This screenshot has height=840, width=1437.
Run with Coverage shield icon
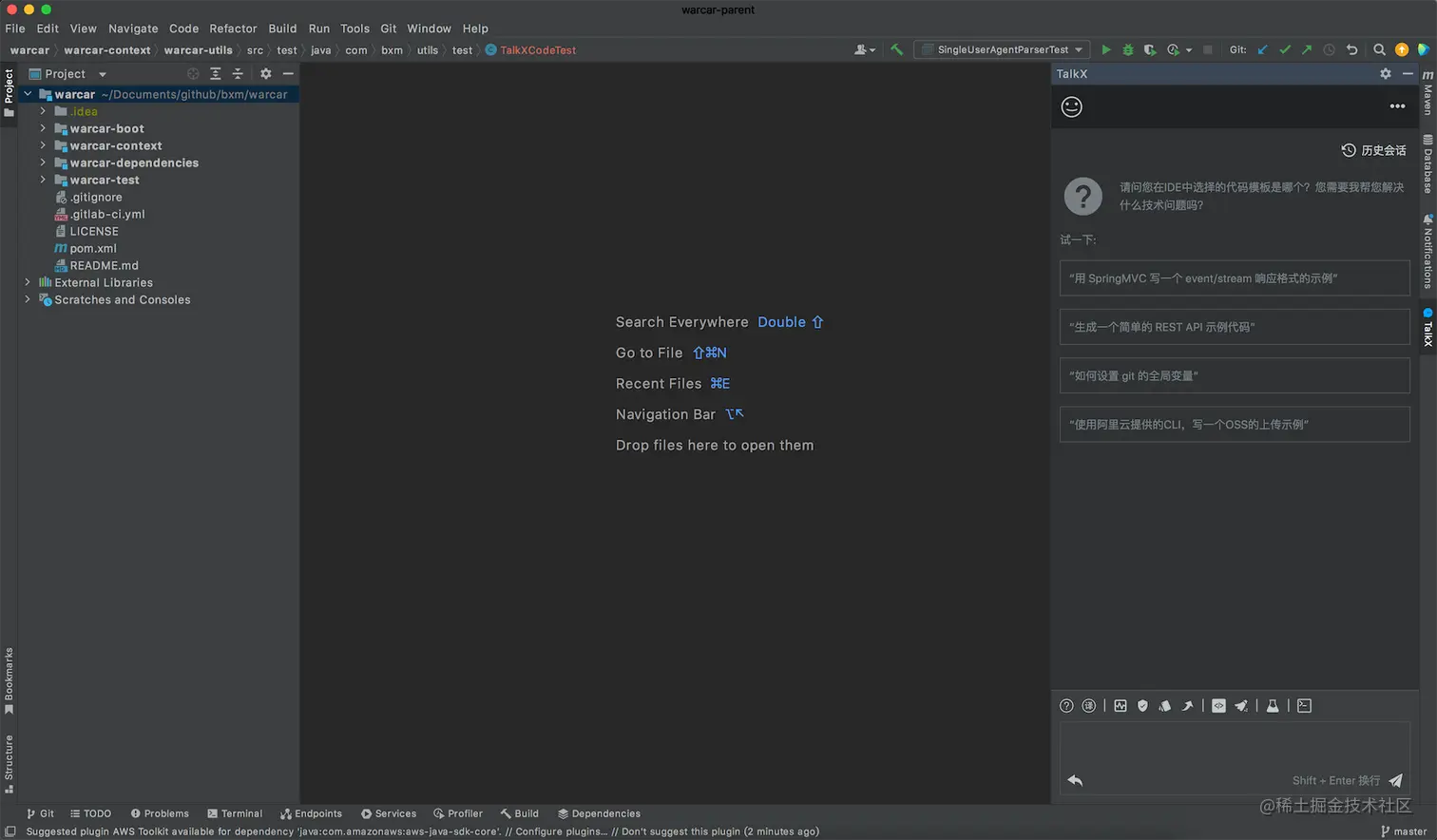point(1149,49)
